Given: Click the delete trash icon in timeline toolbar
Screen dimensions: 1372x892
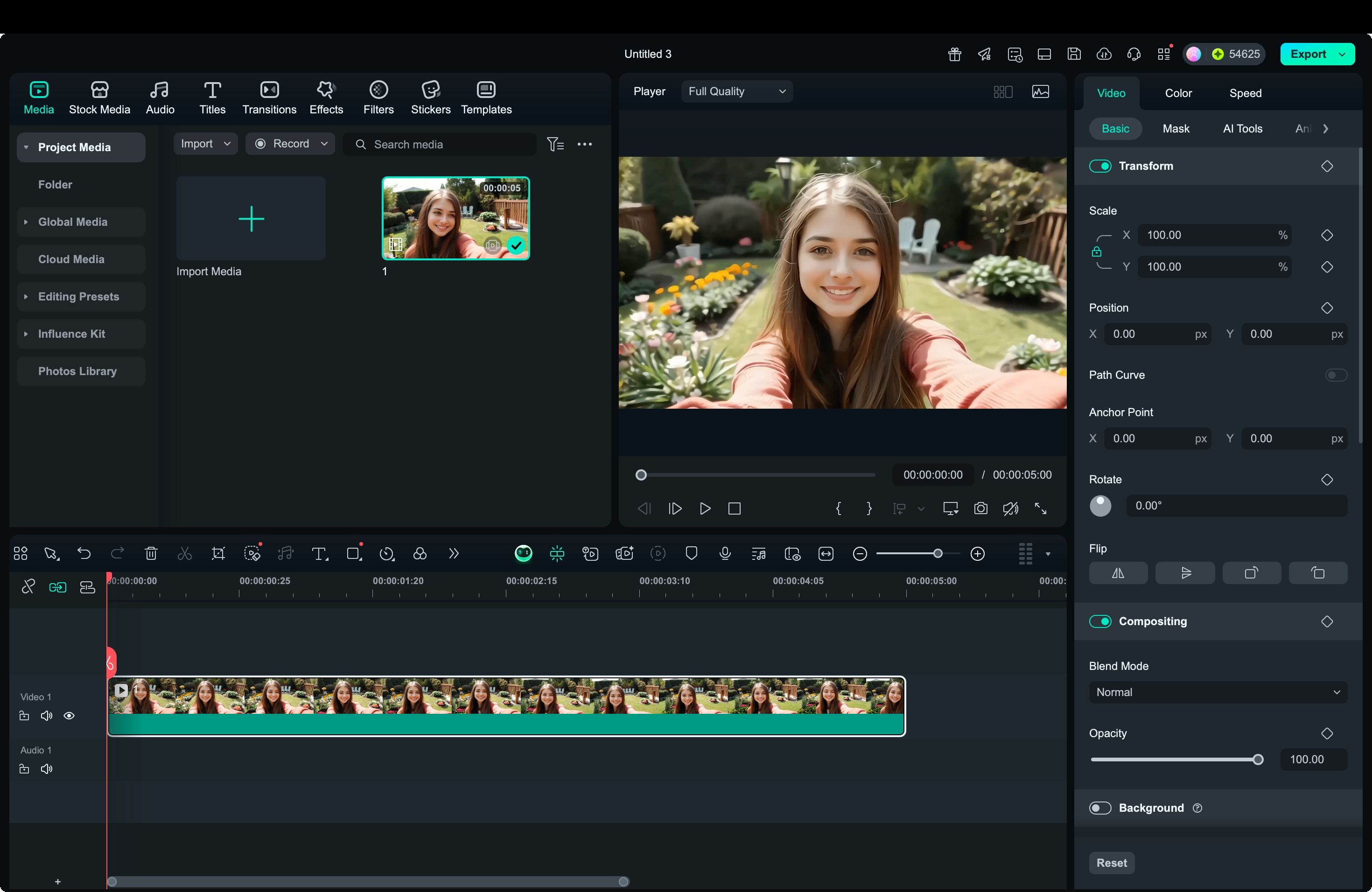Looking at the screenshot, I should point(151,554).
